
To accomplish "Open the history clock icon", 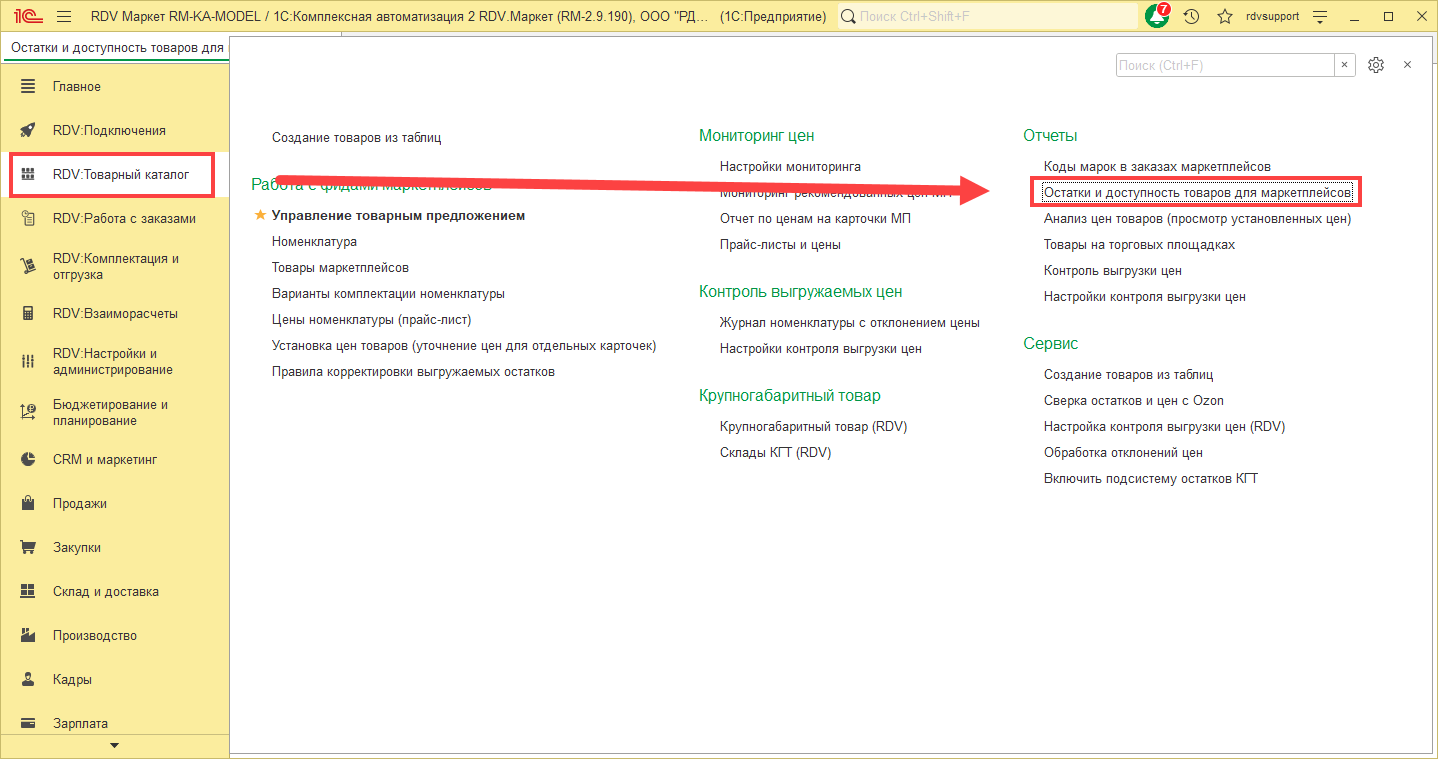I will click(1191, 17).
